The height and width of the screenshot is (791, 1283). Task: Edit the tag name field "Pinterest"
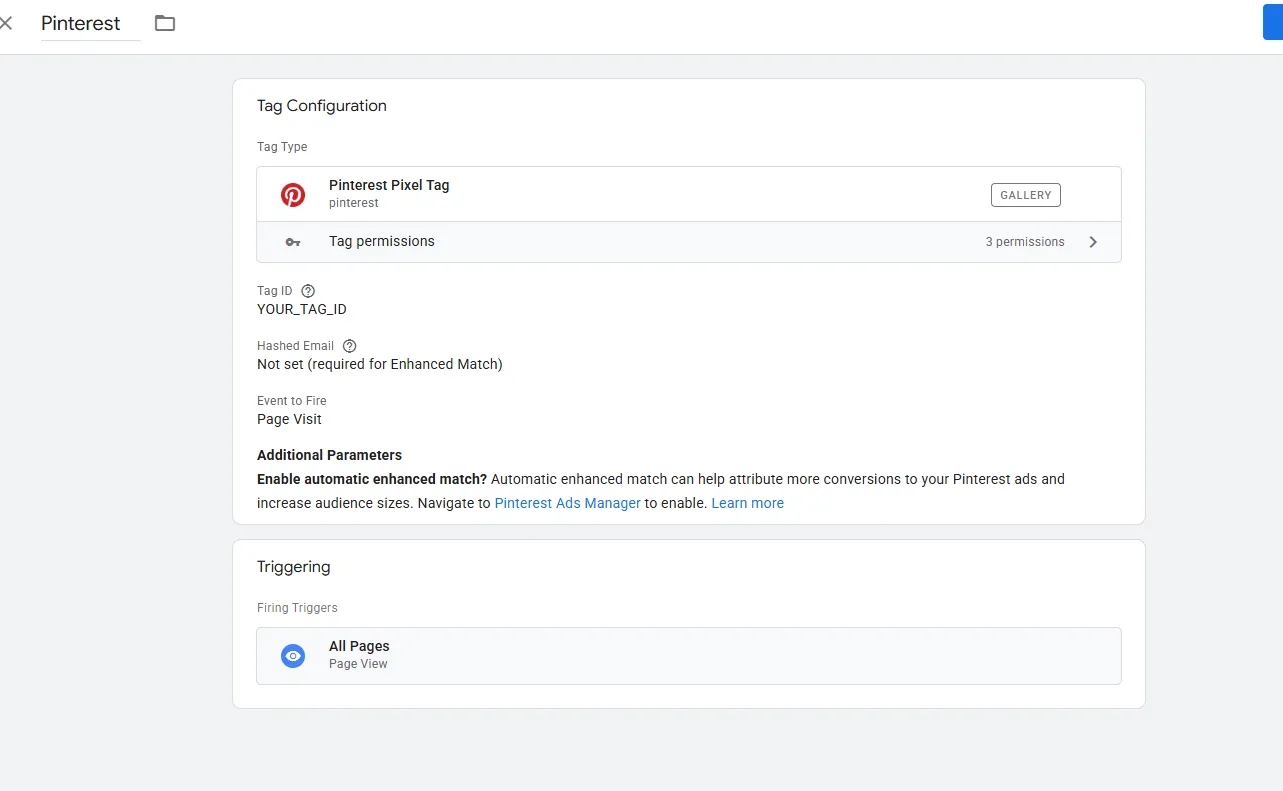pos(90,24)
